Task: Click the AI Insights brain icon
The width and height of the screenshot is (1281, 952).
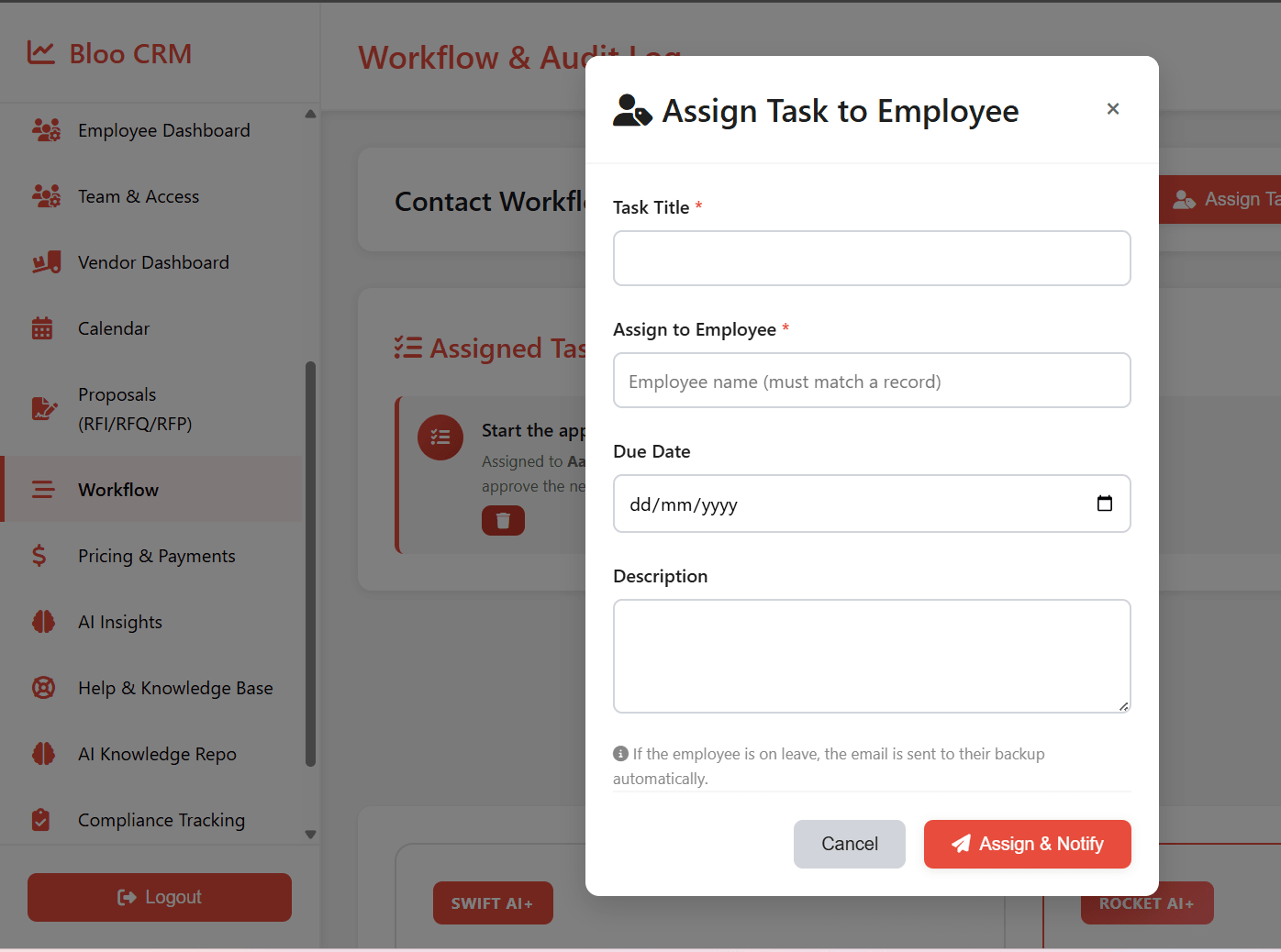Action: [43, 622]
